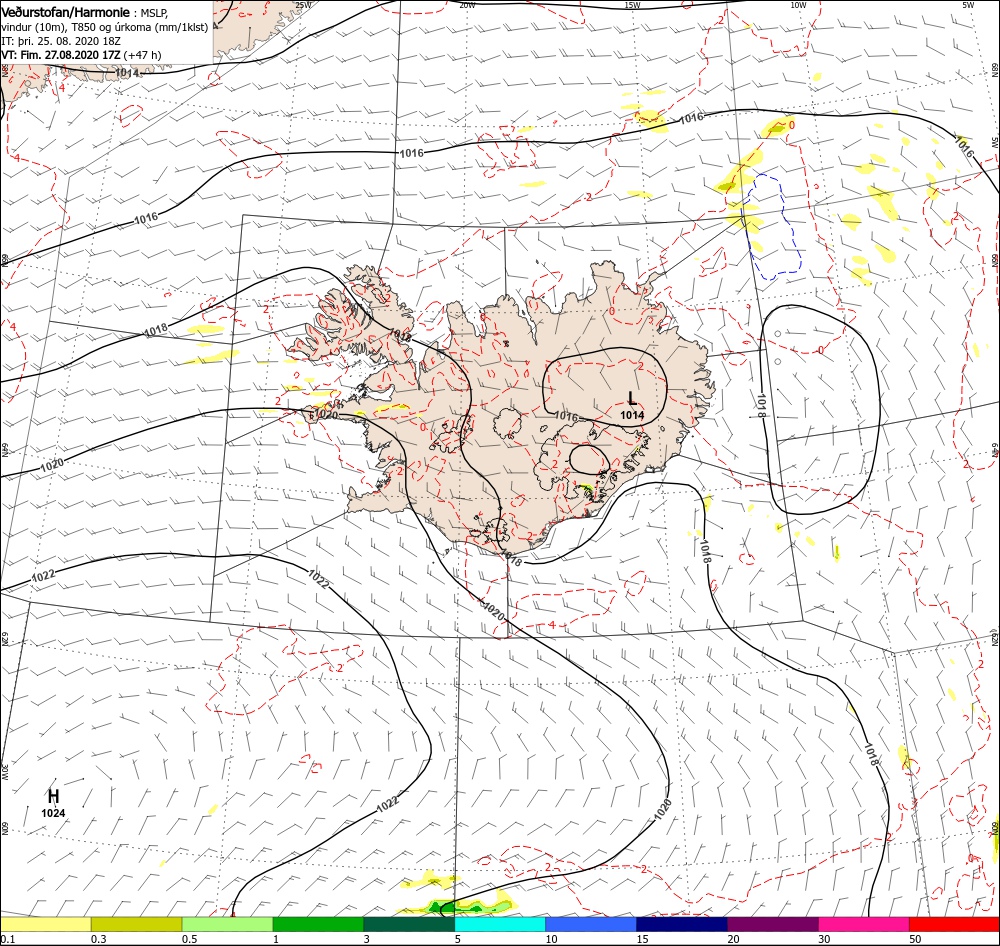
Task: Click the '10W' longitude label
Action: tap(798, 5)
